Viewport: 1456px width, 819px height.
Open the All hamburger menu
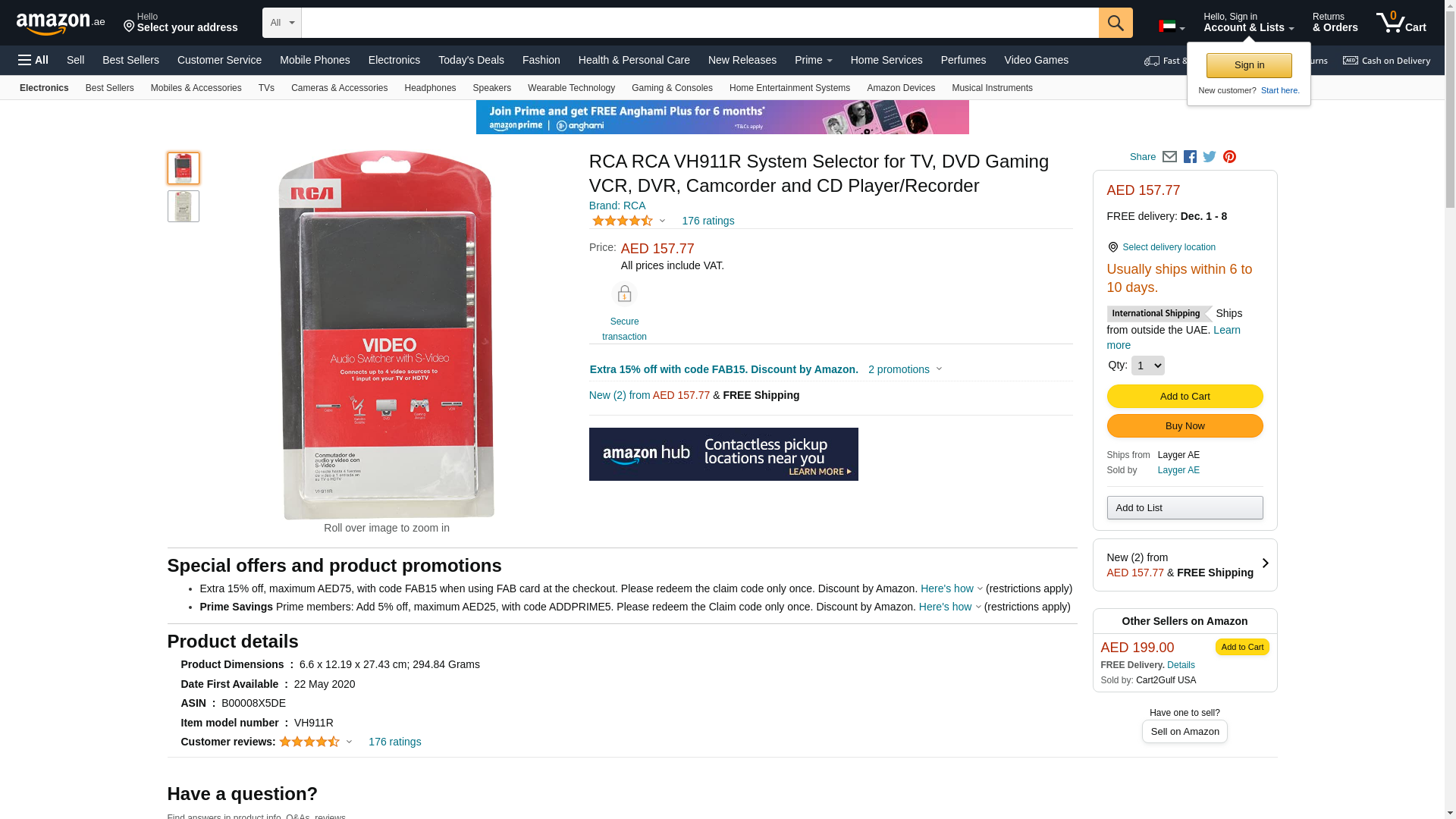(33, 60)
